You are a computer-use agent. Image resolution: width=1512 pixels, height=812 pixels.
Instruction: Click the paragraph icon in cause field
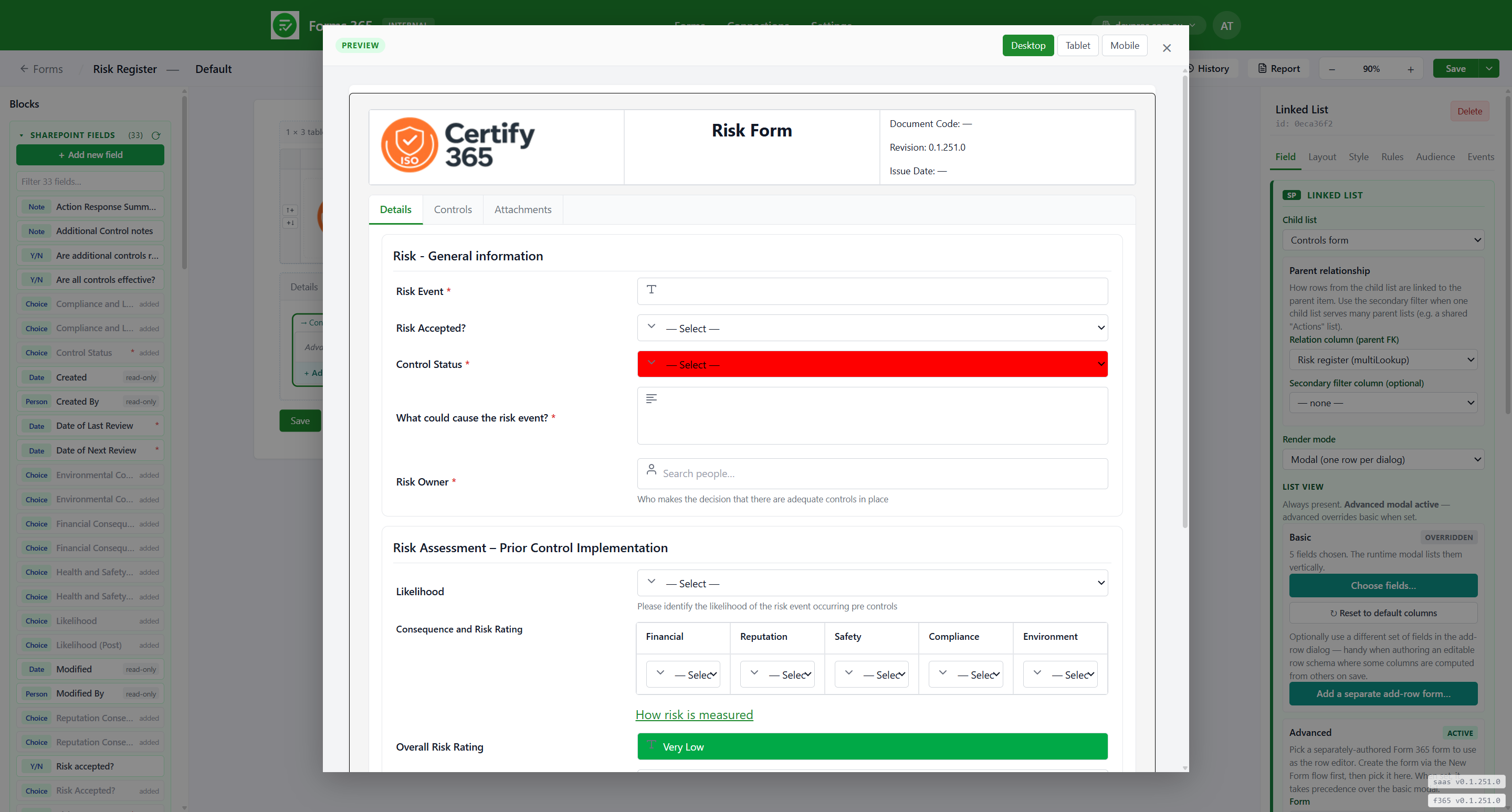(651, 398)
